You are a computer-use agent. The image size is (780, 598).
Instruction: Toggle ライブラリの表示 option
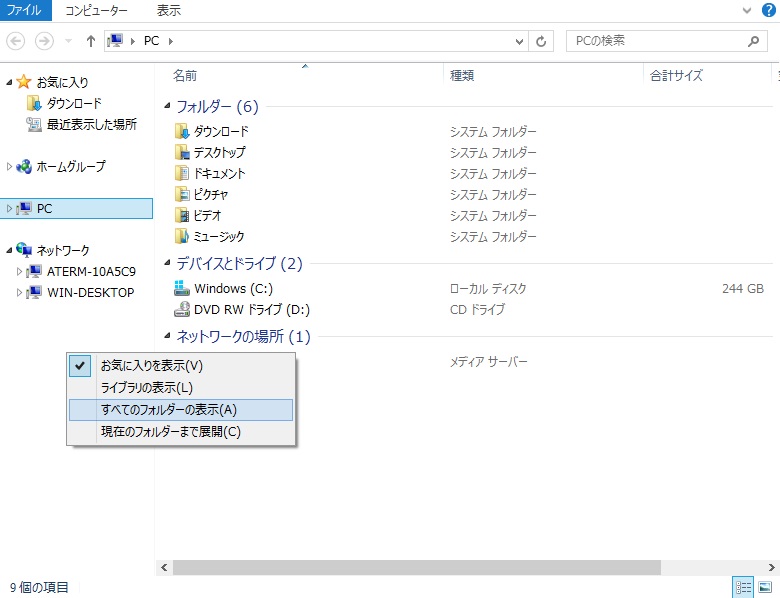tap(146, 388)
